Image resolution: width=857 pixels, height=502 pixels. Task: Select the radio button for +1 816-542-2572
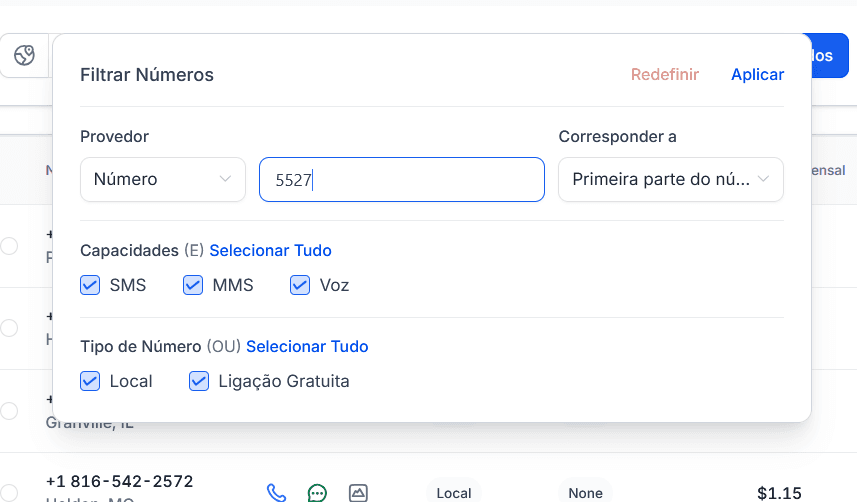(9, 493)
